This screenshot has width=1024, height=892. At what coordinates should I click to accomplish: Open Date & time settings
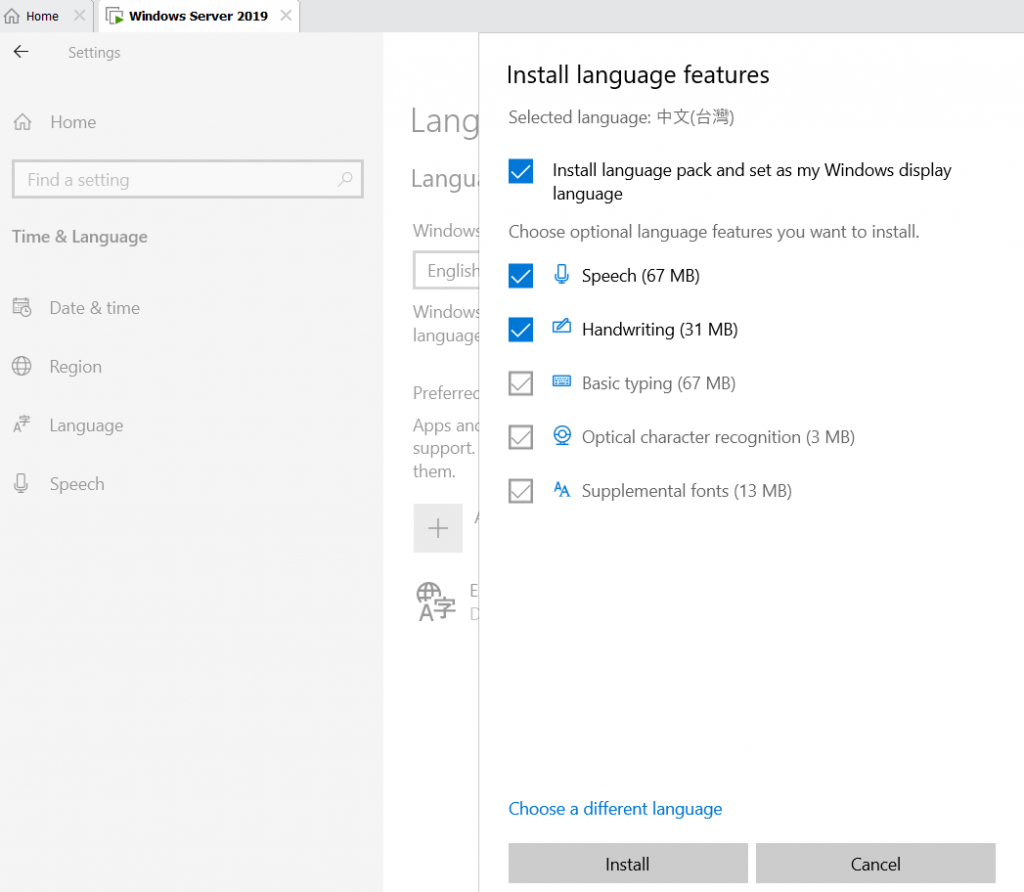[95, 308]
